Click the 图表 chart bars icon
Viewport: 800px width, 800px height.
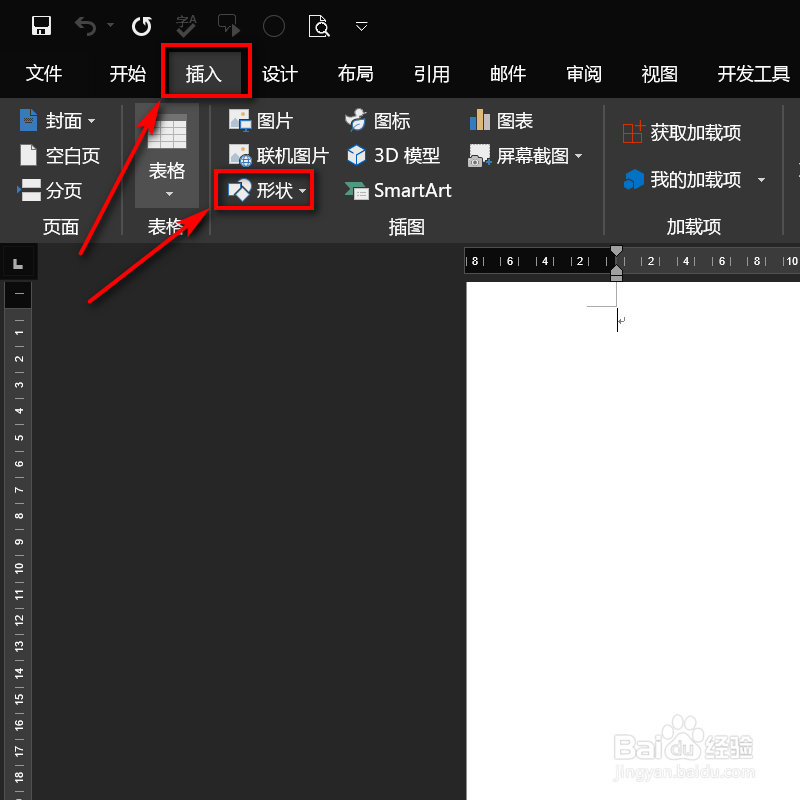(x=480, y=120)
